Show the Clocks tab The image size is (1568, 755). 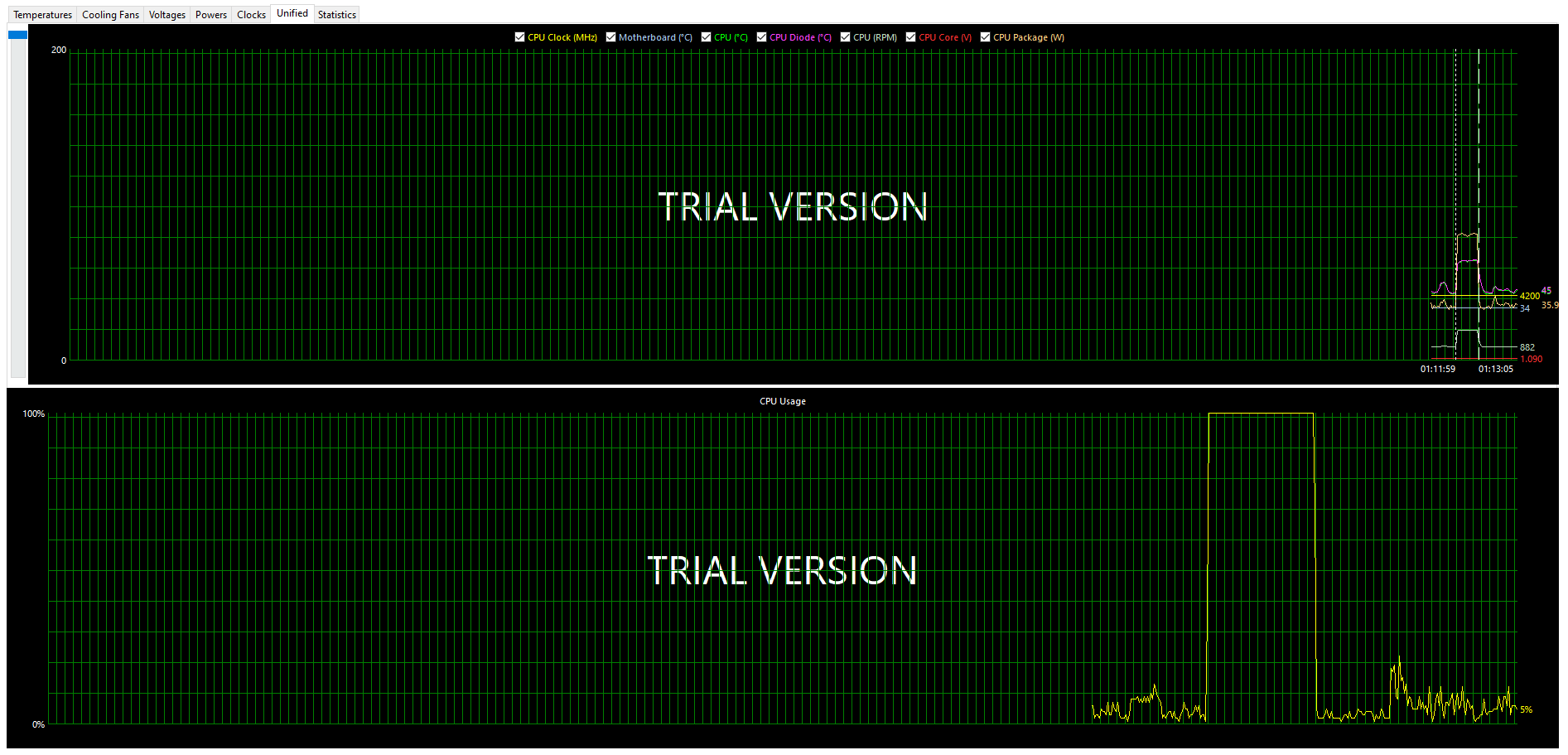tap(251, 15)
